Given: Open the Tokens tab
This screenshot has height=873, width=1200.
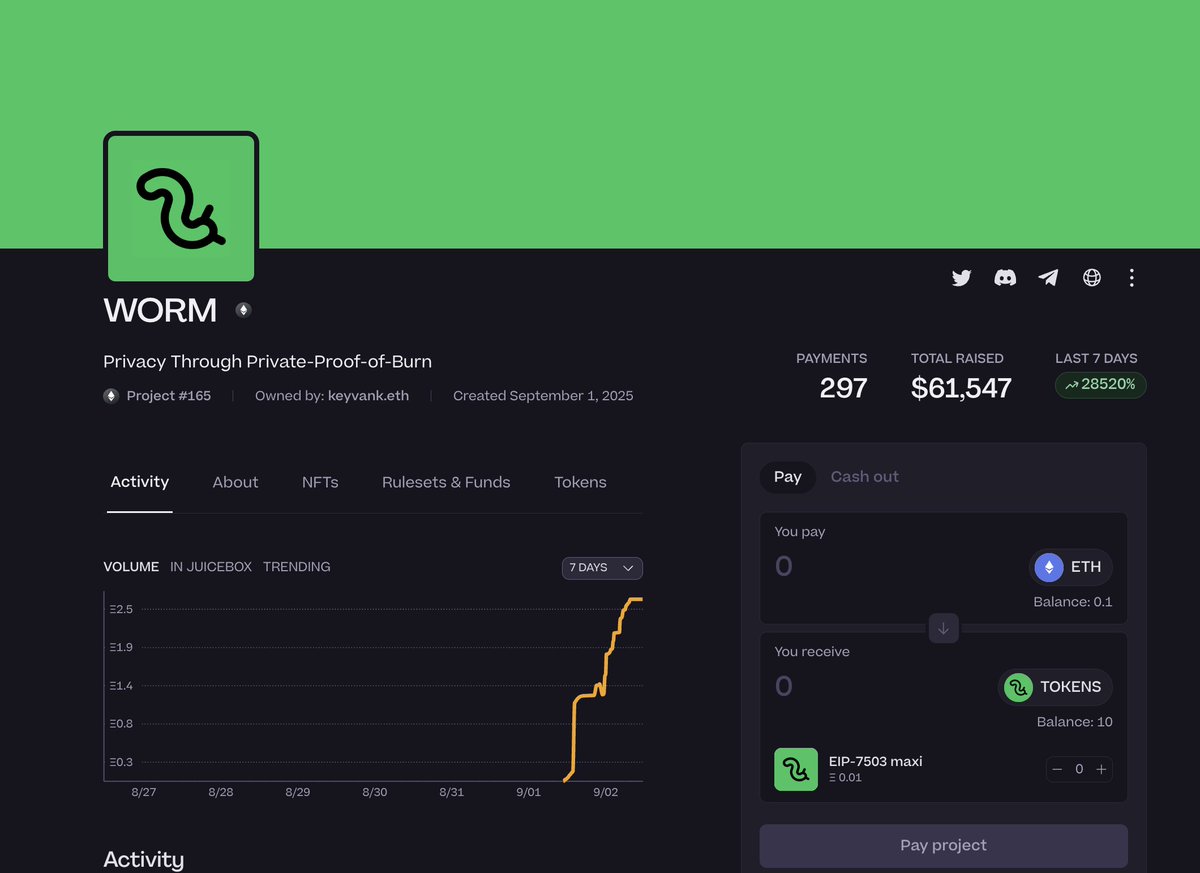Looking at the screenshot, I should (580, 482).
